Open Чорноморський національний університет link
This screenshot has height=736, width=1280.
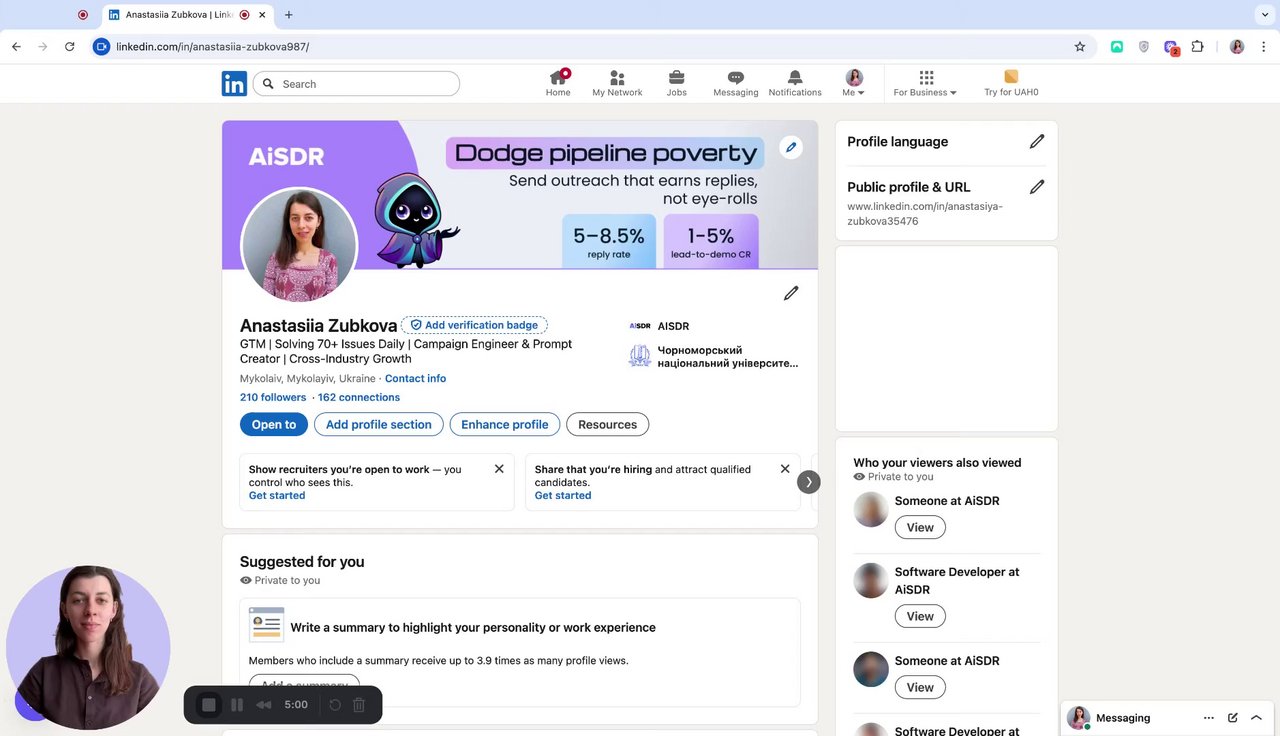coord(714,356)
